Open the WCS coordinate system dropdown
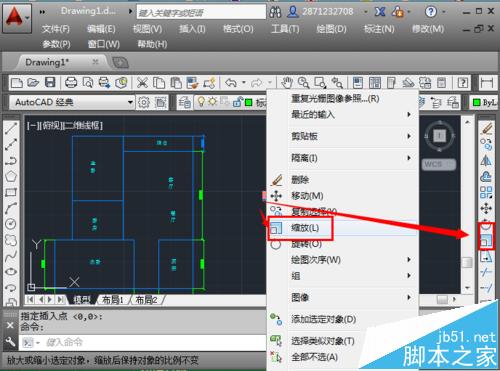500x371 pixels. tap(439, 164)
